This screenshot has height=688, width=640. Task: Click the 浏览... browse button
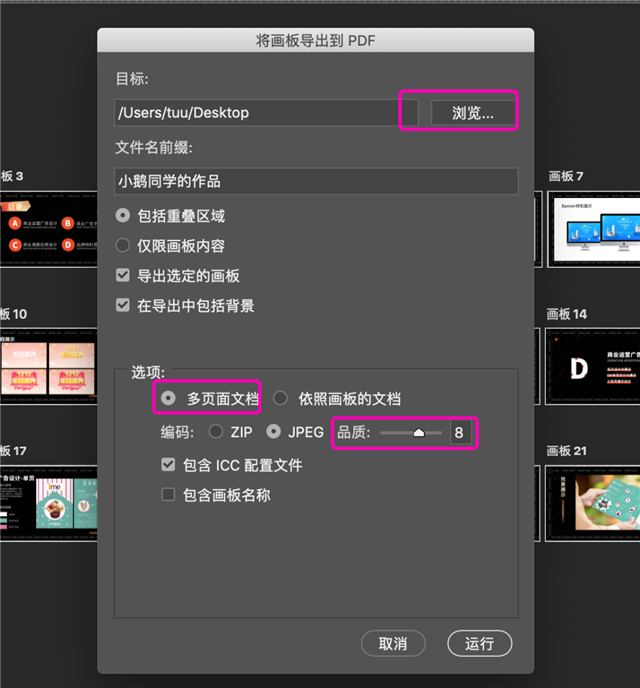pyautogui.click(x=473, y=113)
